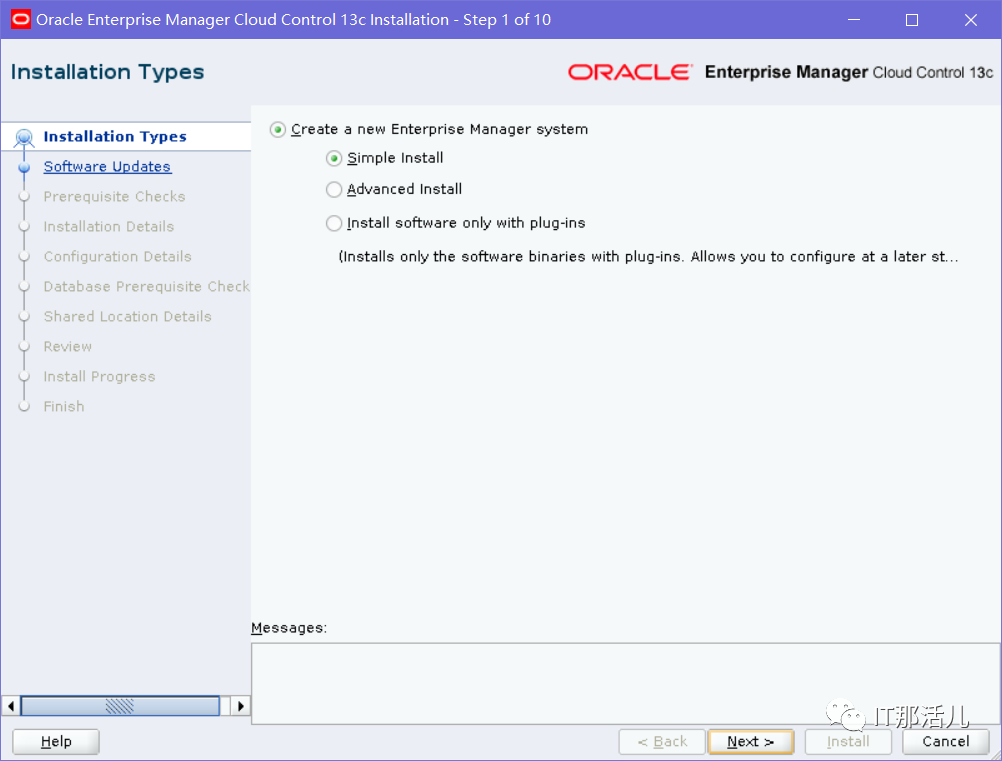Go to the next step with Next

(x=751, y=742)
